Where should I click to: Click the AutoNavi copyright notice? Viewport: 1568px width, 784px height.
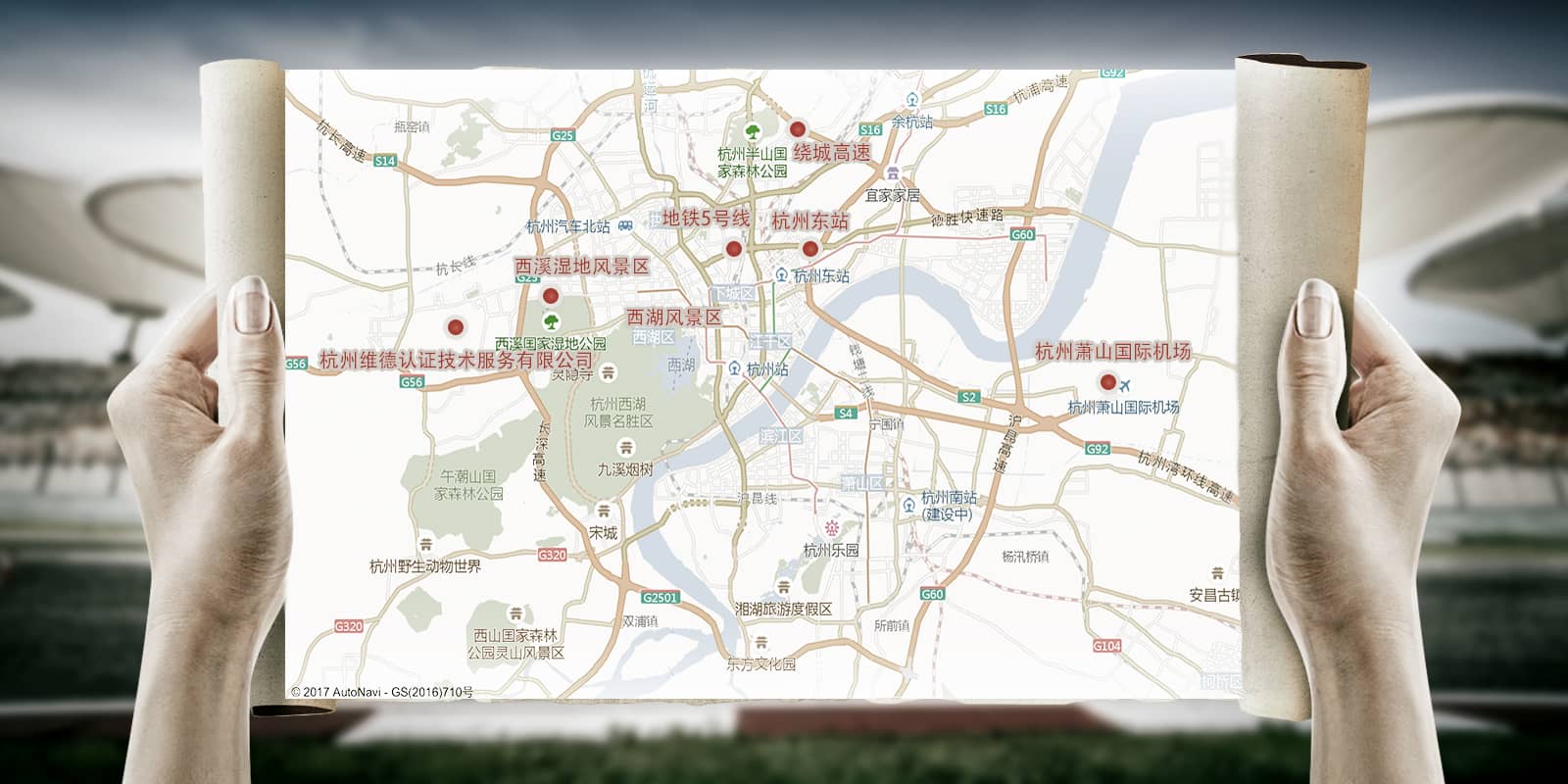[382, 692]
